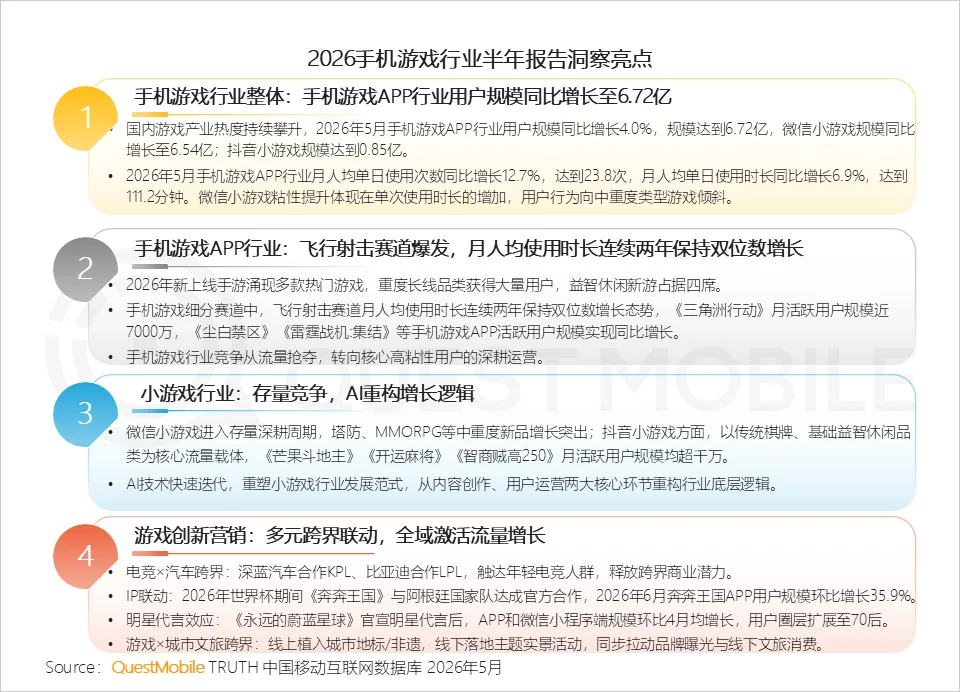Click the line starting 2026年5月手机游戏APP行业月人均单日使用次数
Viewport: 960px width, 692px height.
pyautogui.click(x=517, y=176)
